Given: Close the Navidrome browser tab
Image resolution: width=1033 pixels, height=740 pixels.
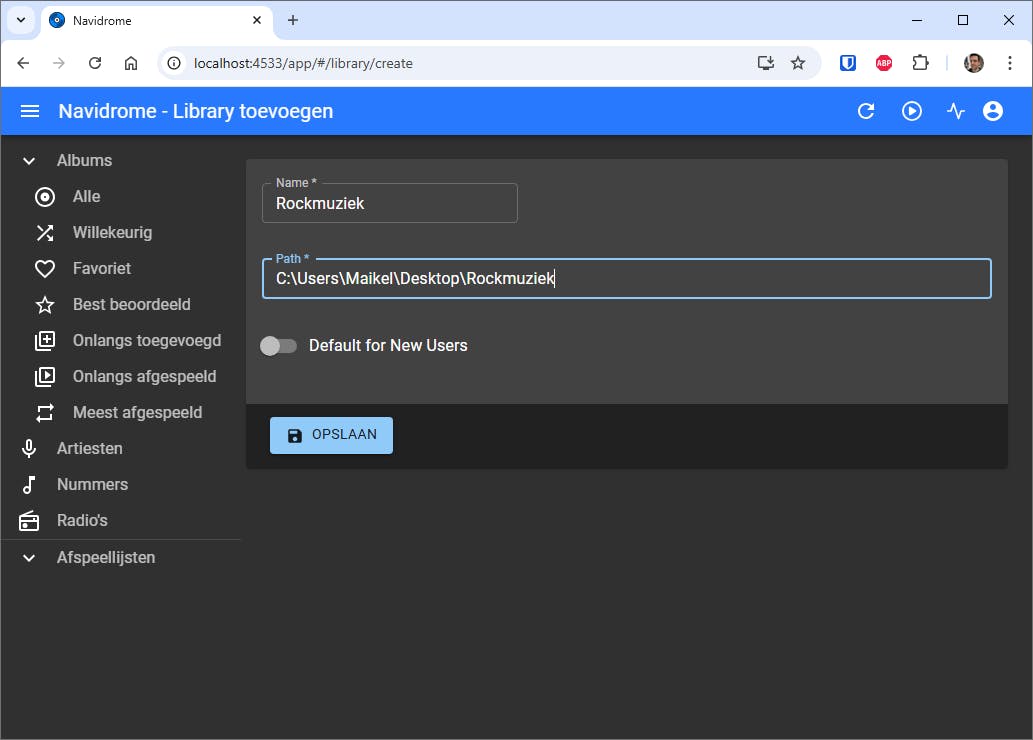Looking at the screenshot, I should tap(257, 20).
